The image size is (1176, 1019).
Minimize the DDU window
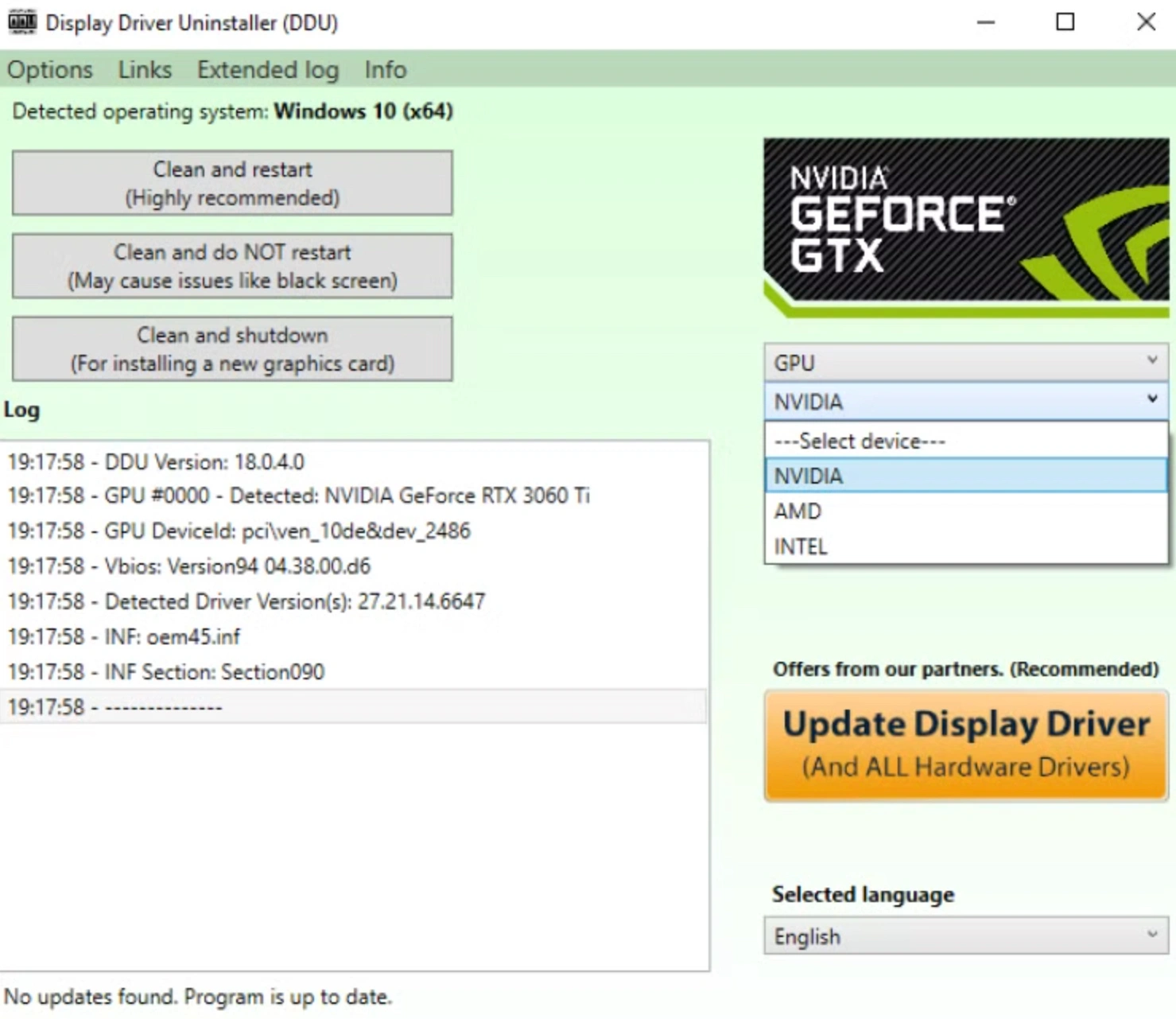[986, 22]
